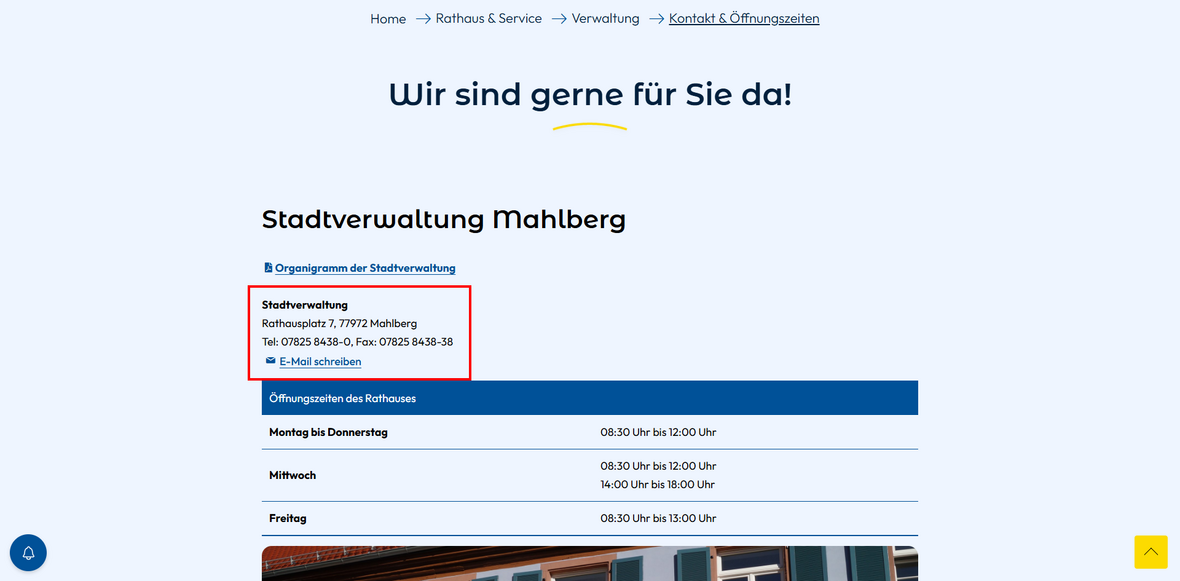Screen dimensions: 1180x581
Task: Click the arrow before Kontakt & Öffnungszeiten
Action: tap(656, 19)
